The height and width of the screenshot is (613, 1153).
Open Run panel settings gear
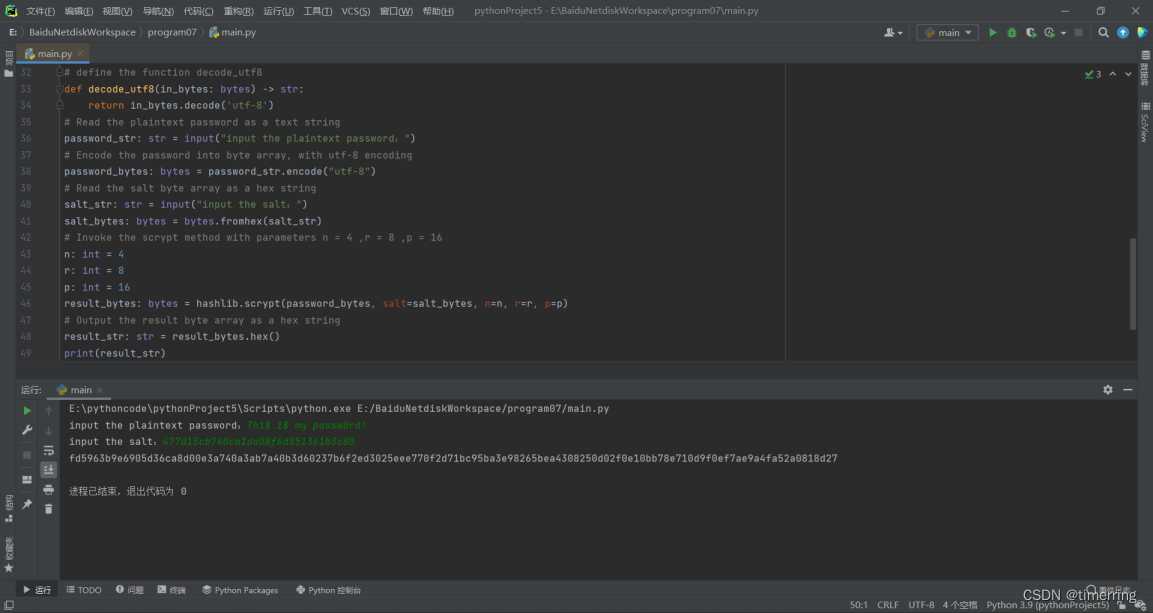point(1107,390)
